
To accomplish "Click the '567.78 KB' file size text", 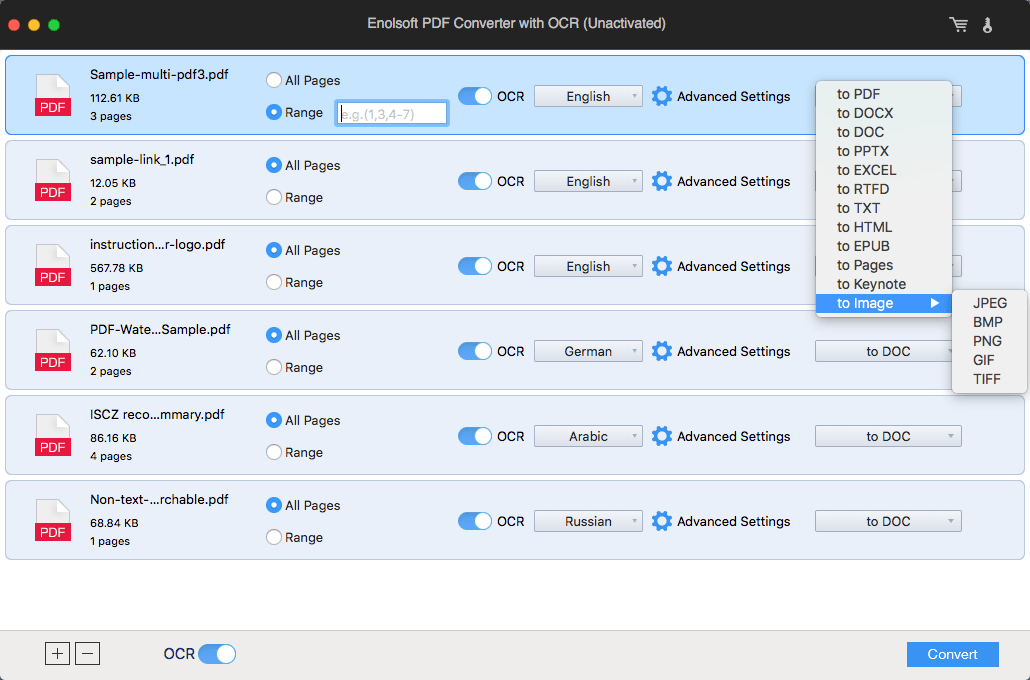I will [x=116, y=268].
